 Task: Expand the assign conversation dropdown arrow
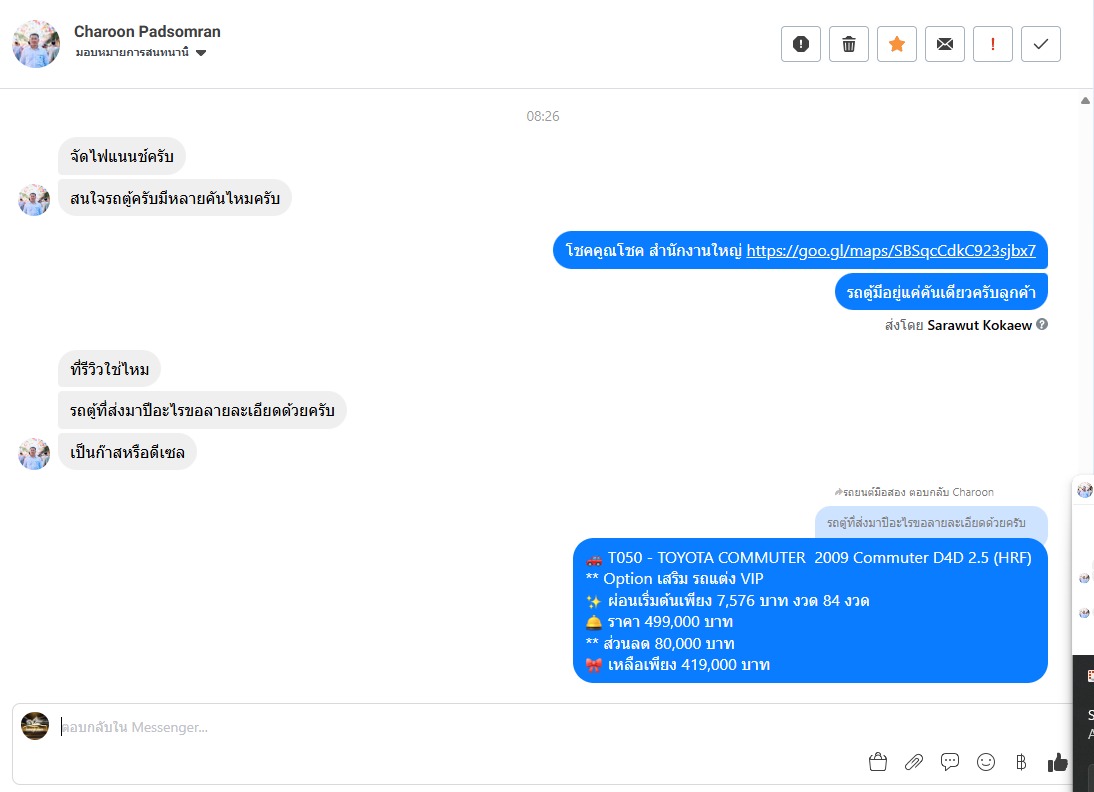coord(201,53)
